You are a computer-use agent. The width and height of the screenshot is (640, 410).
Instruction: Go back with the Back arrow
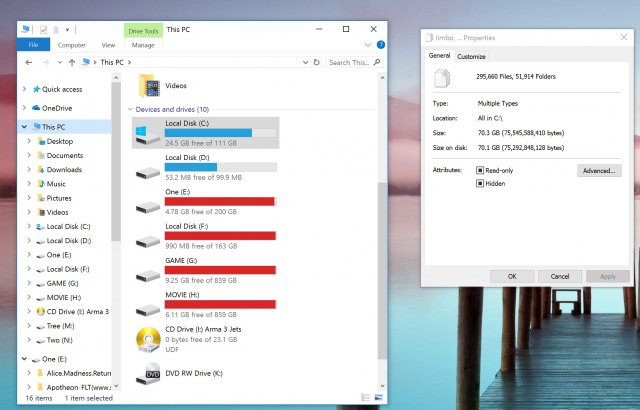(29, 62)
